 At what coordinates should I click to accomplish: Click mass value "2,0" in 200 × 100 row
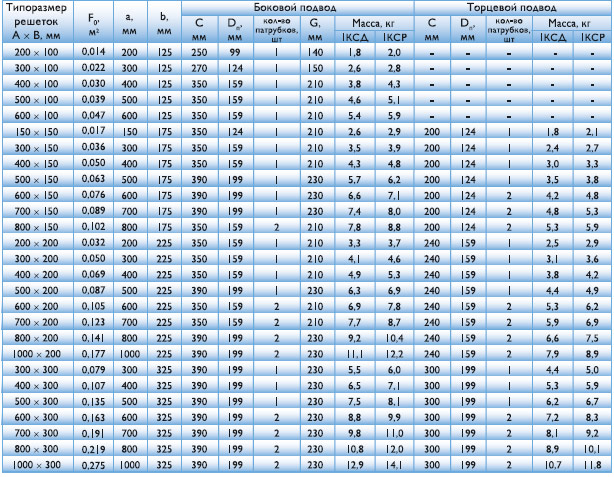[394, 52]
